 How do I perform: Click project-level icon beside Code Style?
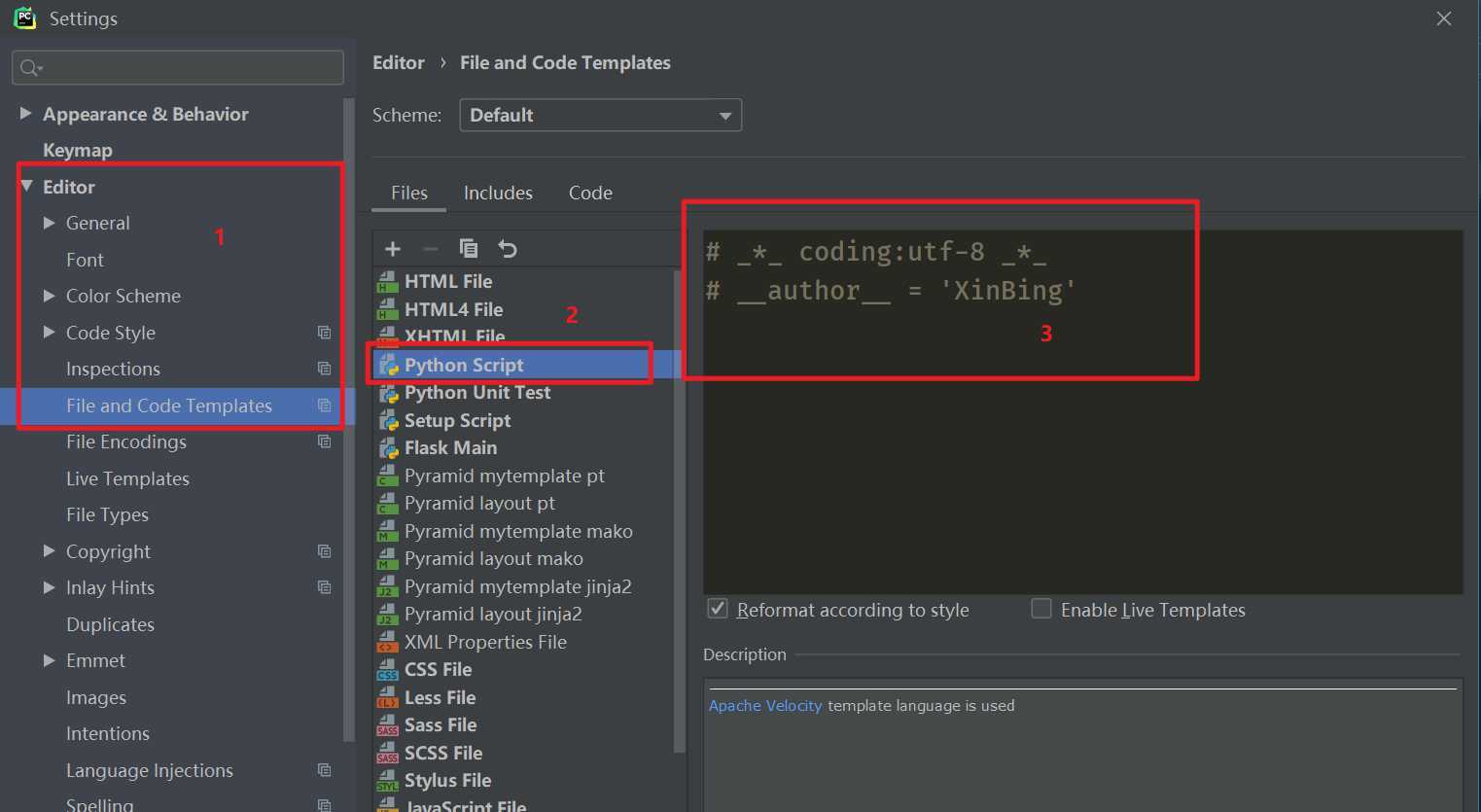coord(325,333)
